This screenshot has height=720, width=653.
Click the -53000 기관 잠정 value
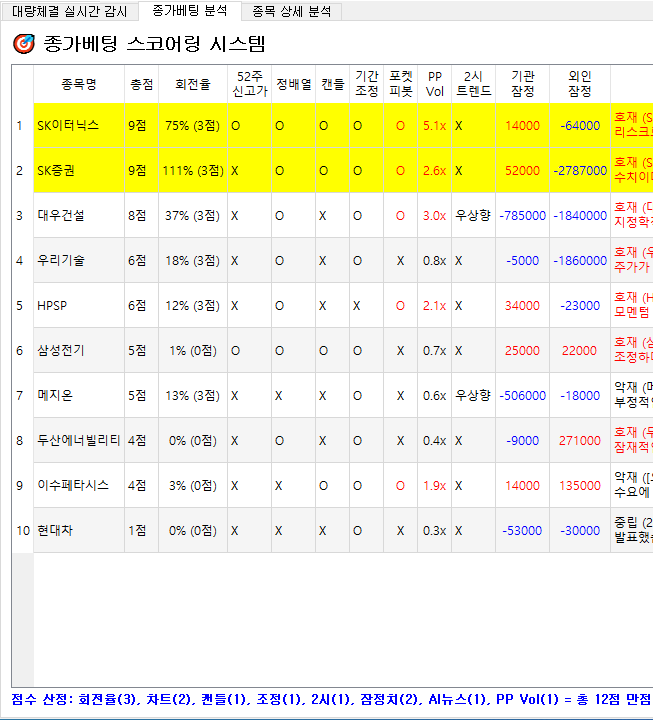(523, 530)
